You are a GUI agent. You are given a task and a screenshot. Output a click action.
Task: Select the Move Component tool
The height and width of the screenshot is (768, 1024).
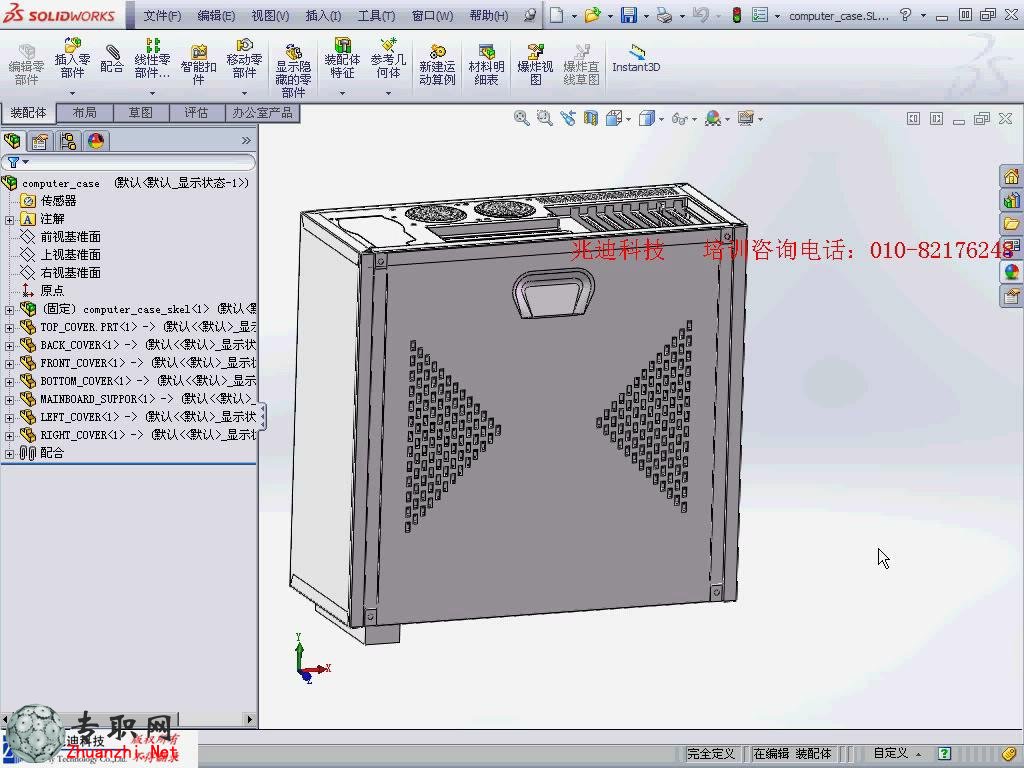click(x=244, y=59)
